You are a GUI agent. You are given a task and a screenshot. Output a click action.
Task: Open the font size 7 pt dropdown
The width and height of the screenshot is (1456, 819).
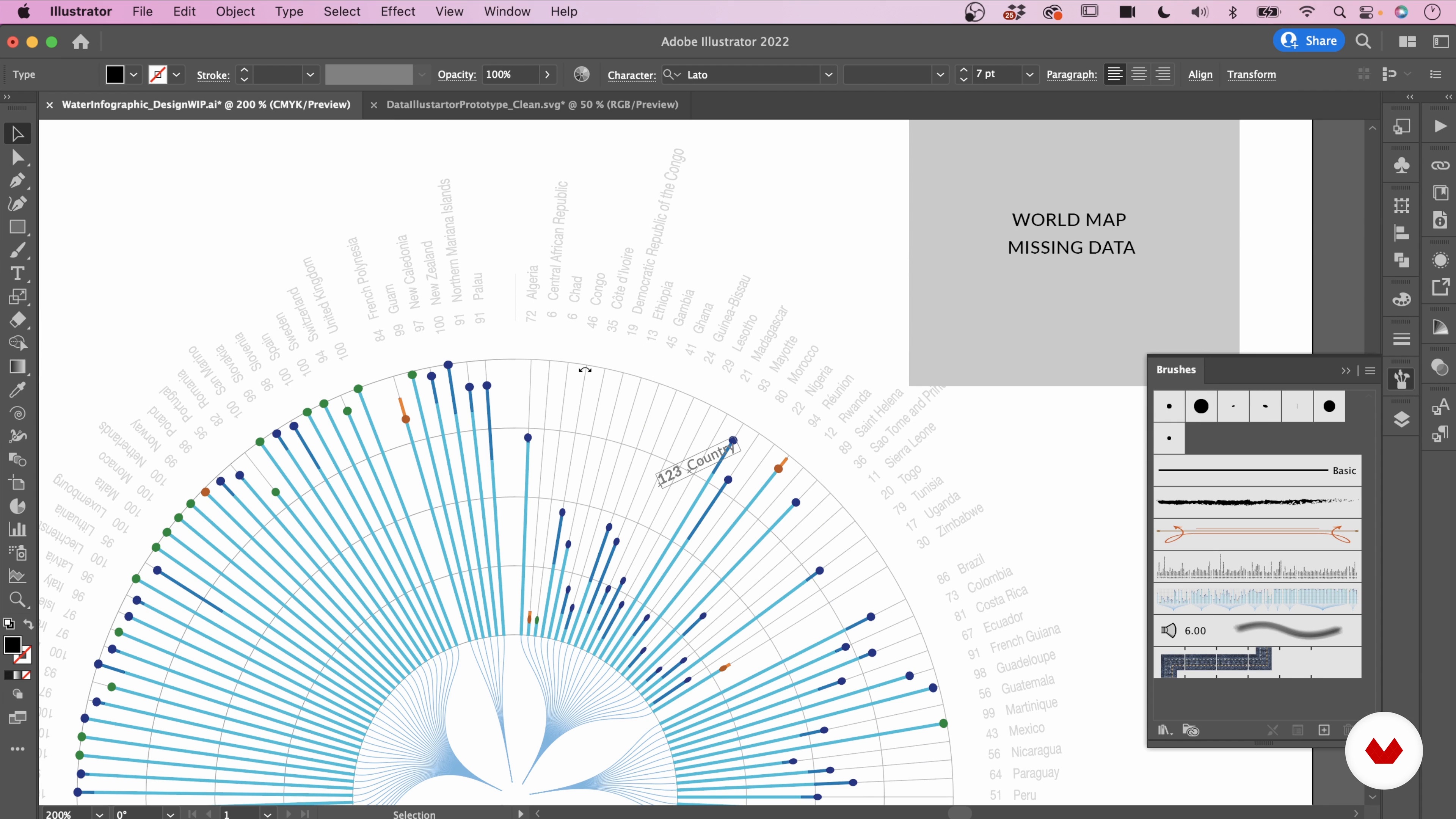(1030, 75)
